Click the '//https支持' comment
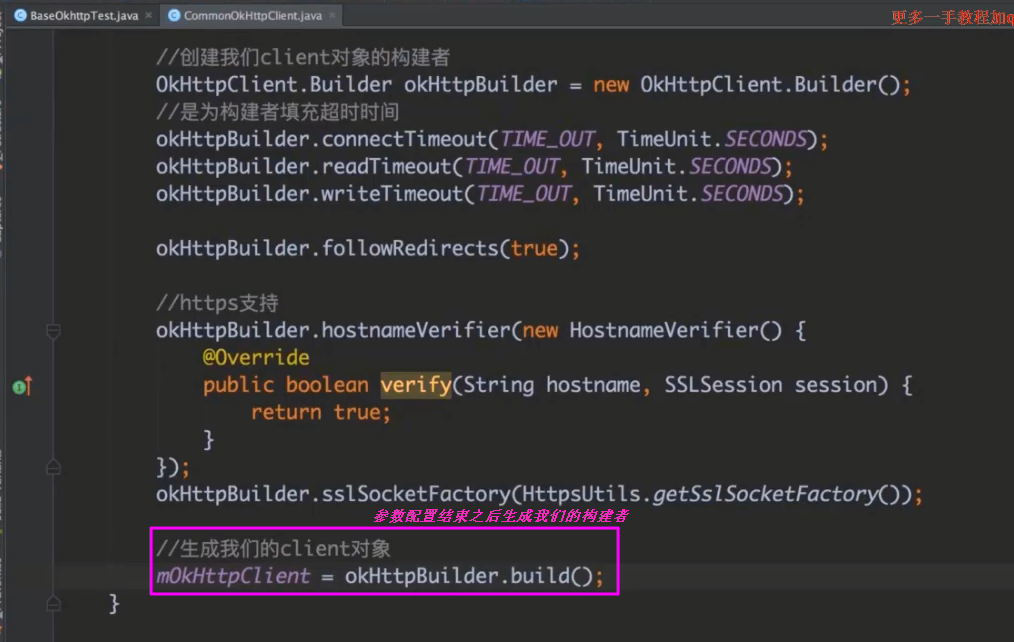The image size is (1014, 642). pyautogui.click(x=217, y=303)
